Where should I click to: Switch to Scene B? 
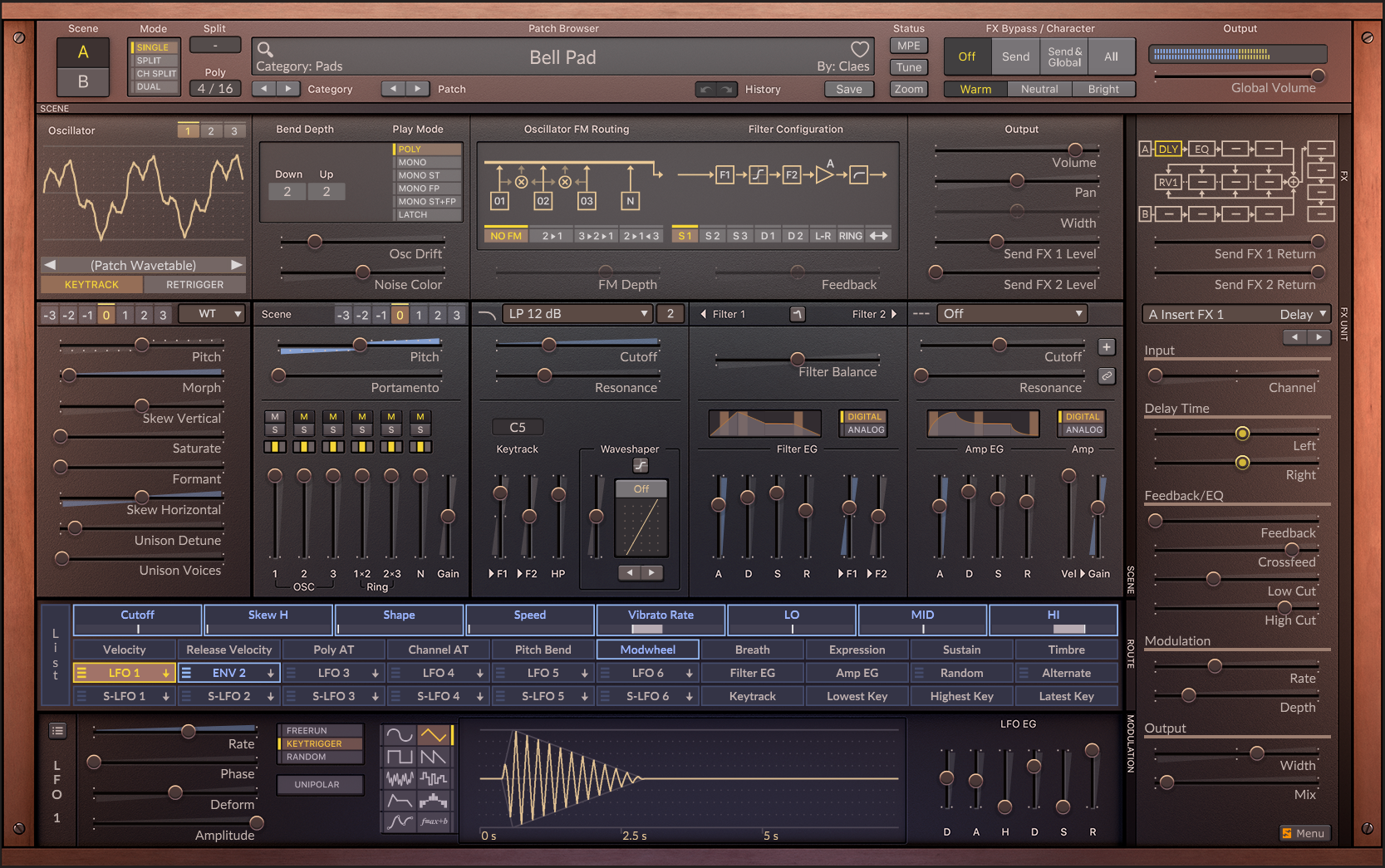coord(83,81)
